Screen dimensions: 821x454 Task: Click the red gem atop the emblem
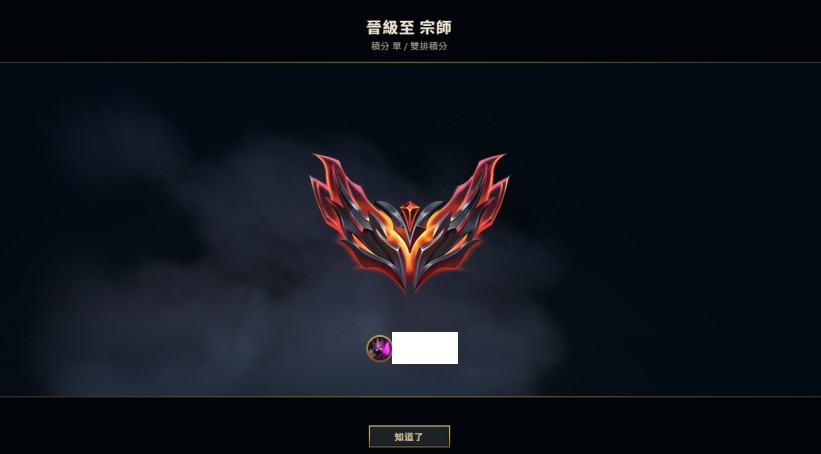coord(409,211)
